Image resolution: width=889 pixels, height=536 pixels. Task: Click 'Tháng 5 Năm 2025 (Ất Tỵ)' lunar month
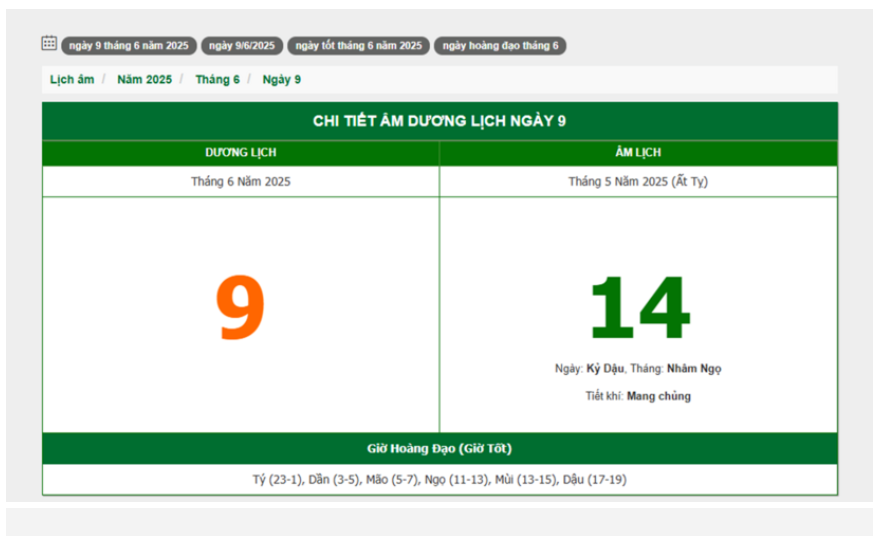638,182
